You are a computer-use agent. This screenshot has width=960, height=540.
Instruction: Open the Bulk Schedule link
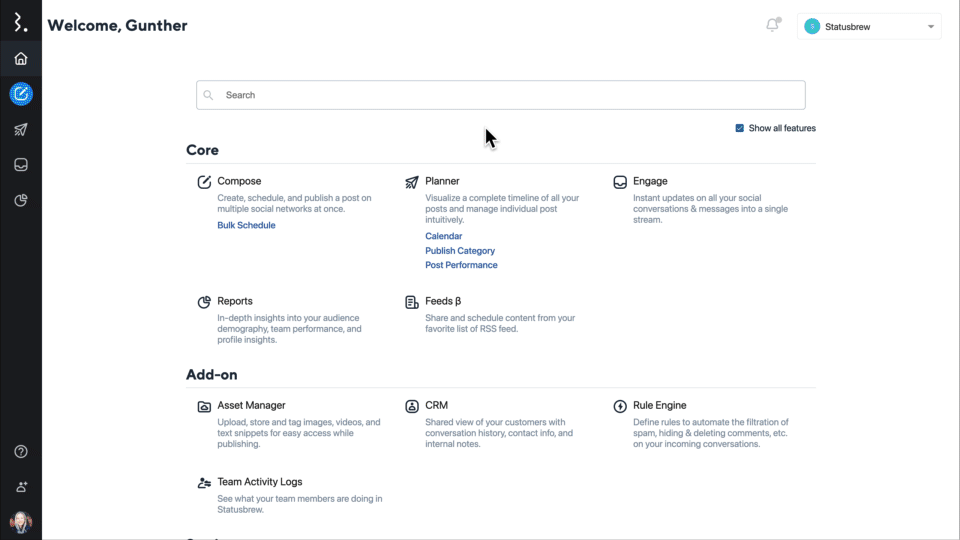[246, 225]
